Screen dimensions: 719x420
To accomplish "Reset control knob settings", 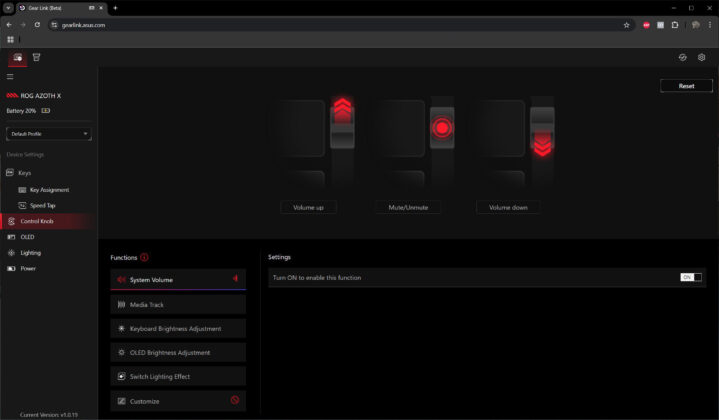I will (686, 86).
